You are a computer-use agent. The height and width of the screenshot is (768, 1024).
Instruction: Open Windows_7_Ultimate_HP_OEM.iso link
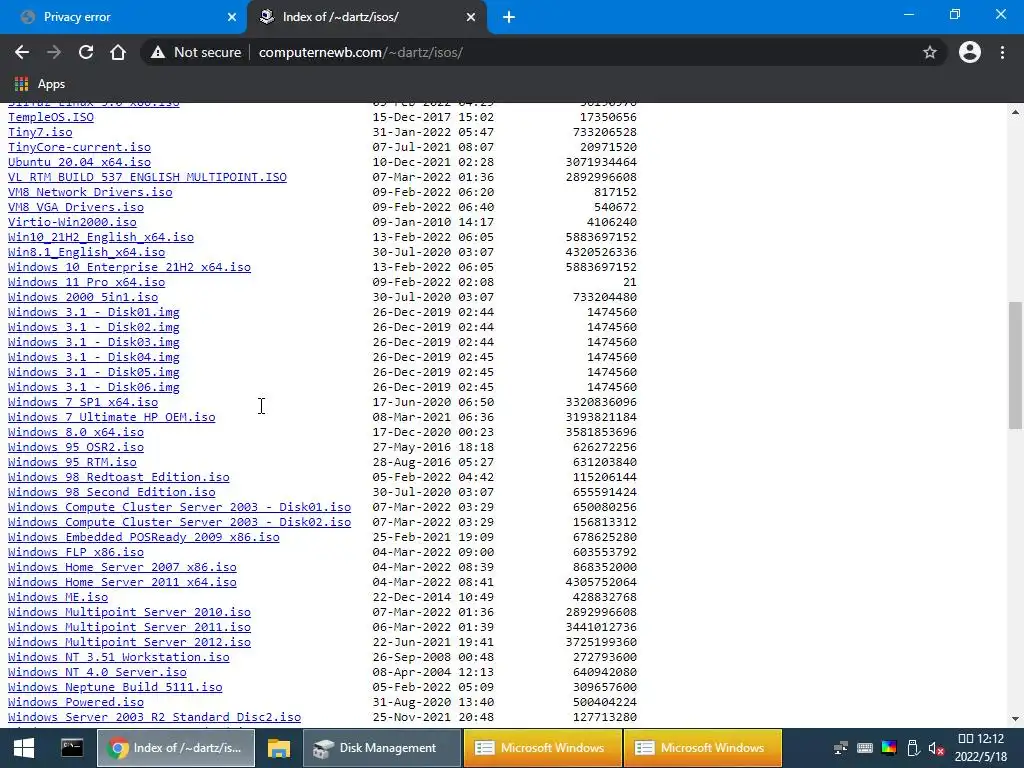pyautogui.click(x=112, y=417)
